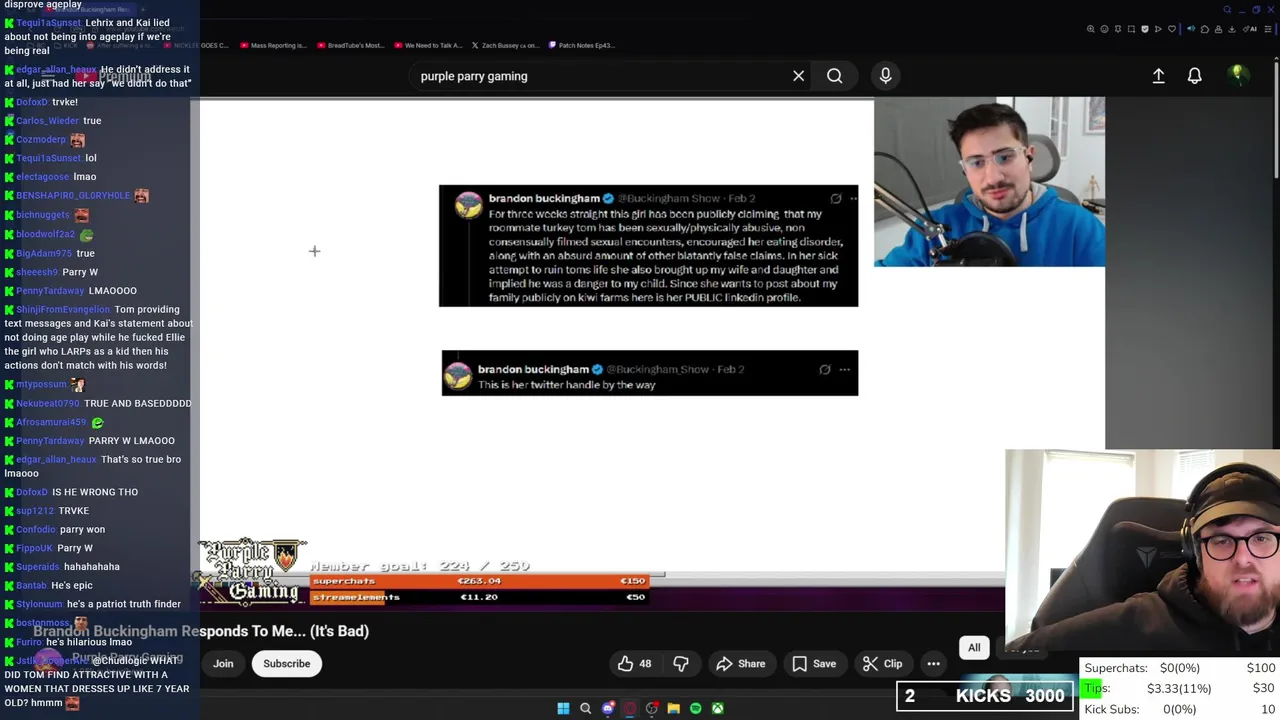
Task: Create a clip with the Clip button
Action: (883, 664)
